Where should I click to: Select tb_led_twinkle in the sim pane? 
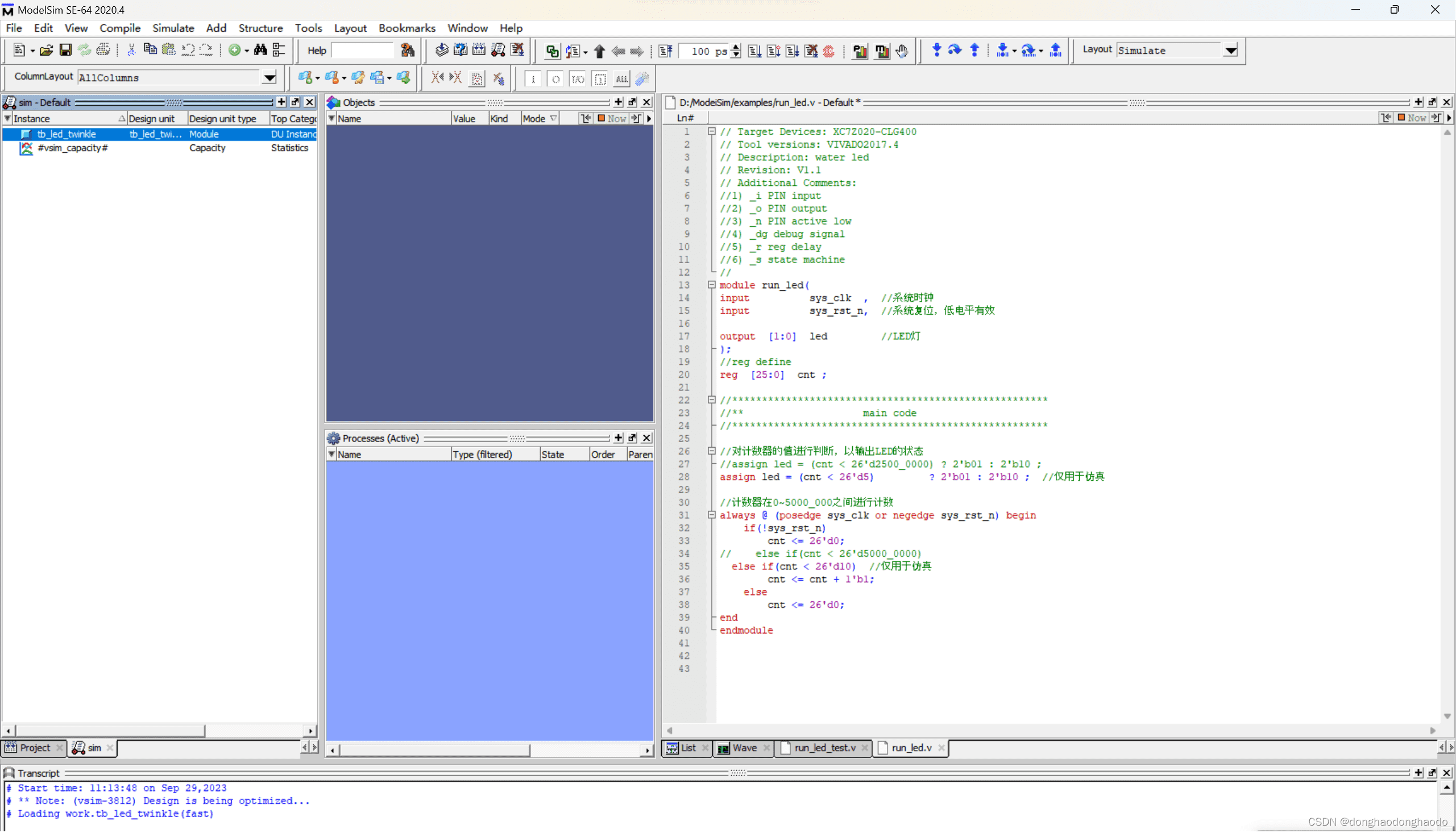[67, 134]
